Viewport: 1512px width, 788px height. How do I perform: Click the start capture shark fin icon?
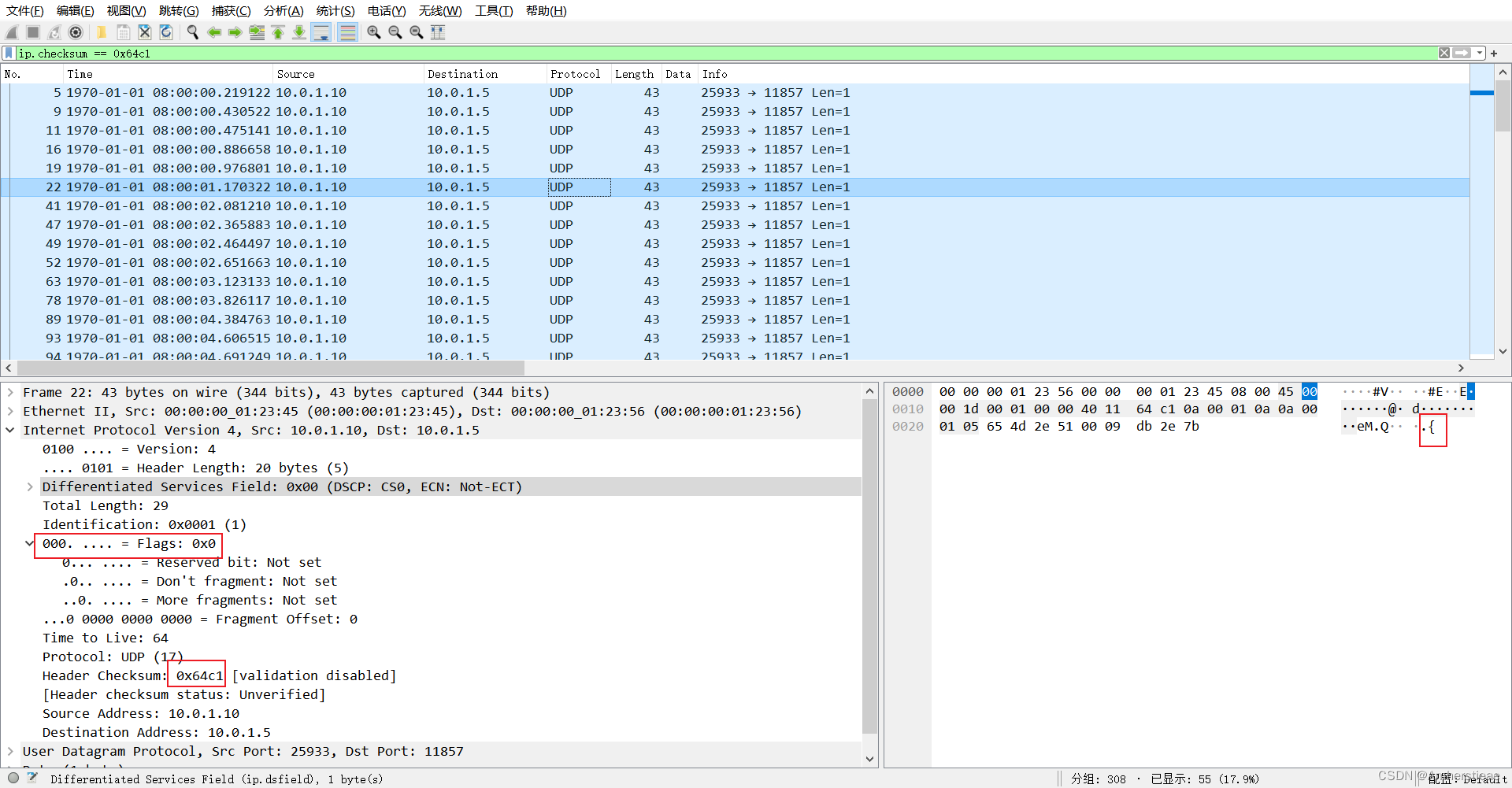coord(12,32)
